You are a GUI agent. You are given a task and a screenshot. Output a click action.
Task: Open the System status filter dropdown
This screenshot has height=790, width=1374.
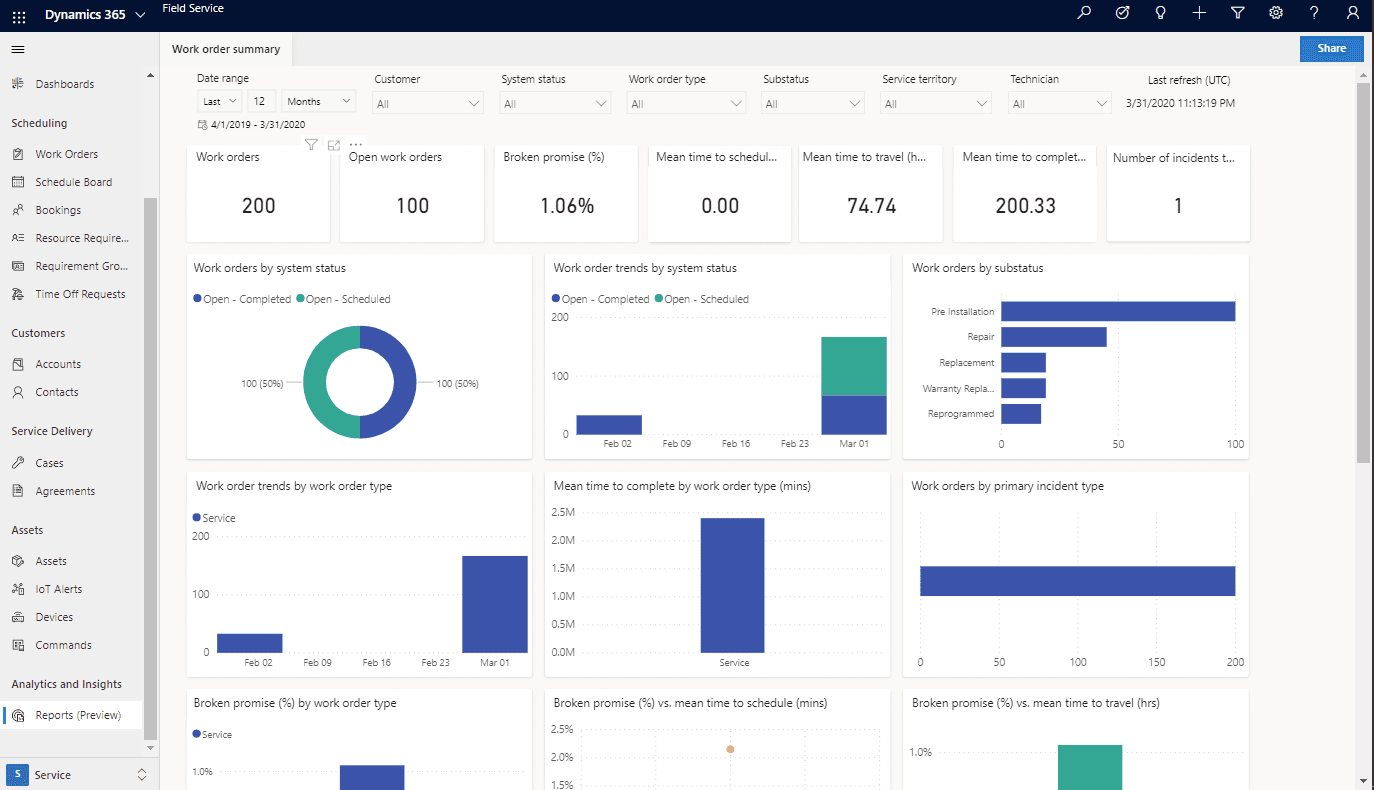555,103
